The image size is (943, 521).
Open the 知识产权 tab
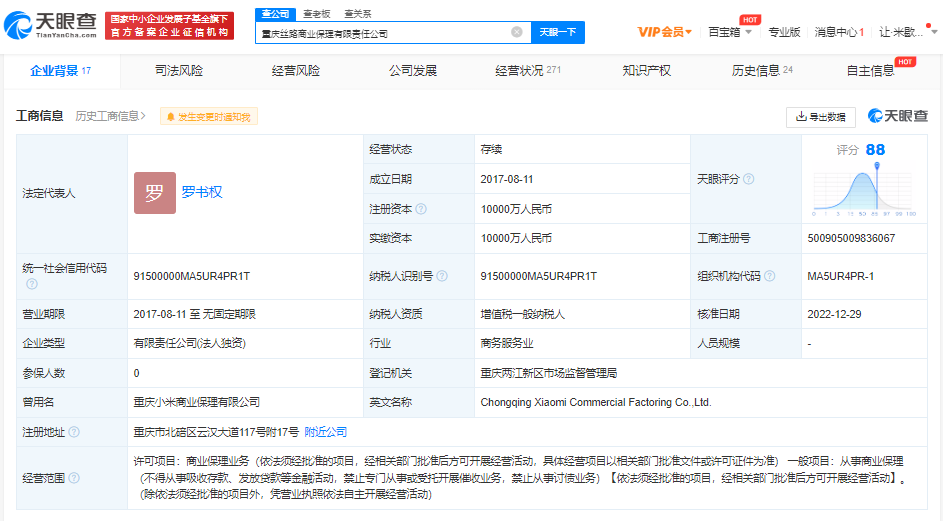[647, 71]
